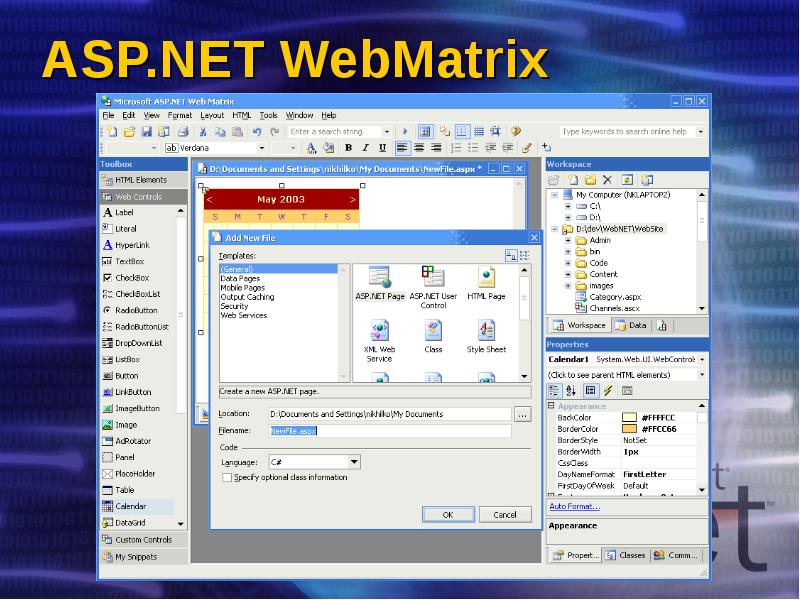The height and width of the screenshot is (600, 800).
Task: Open the Custom Controls toolbox section
Action: pos(144,540)
